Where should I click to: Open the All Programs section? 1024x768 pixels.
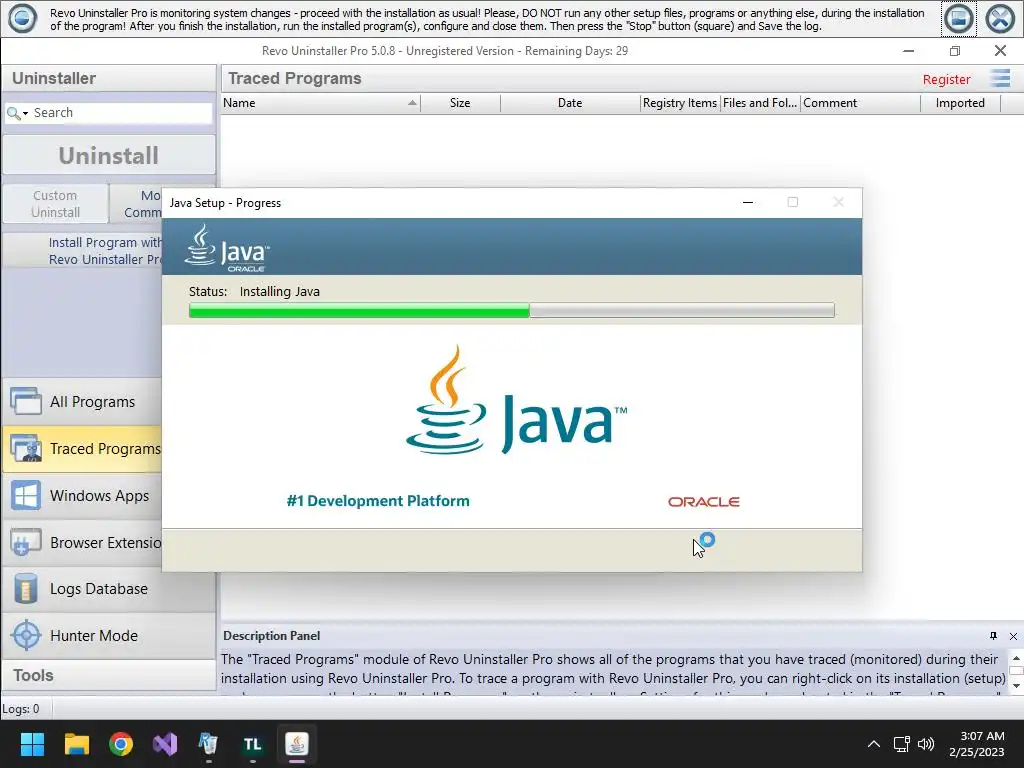(x=82, y=402)
